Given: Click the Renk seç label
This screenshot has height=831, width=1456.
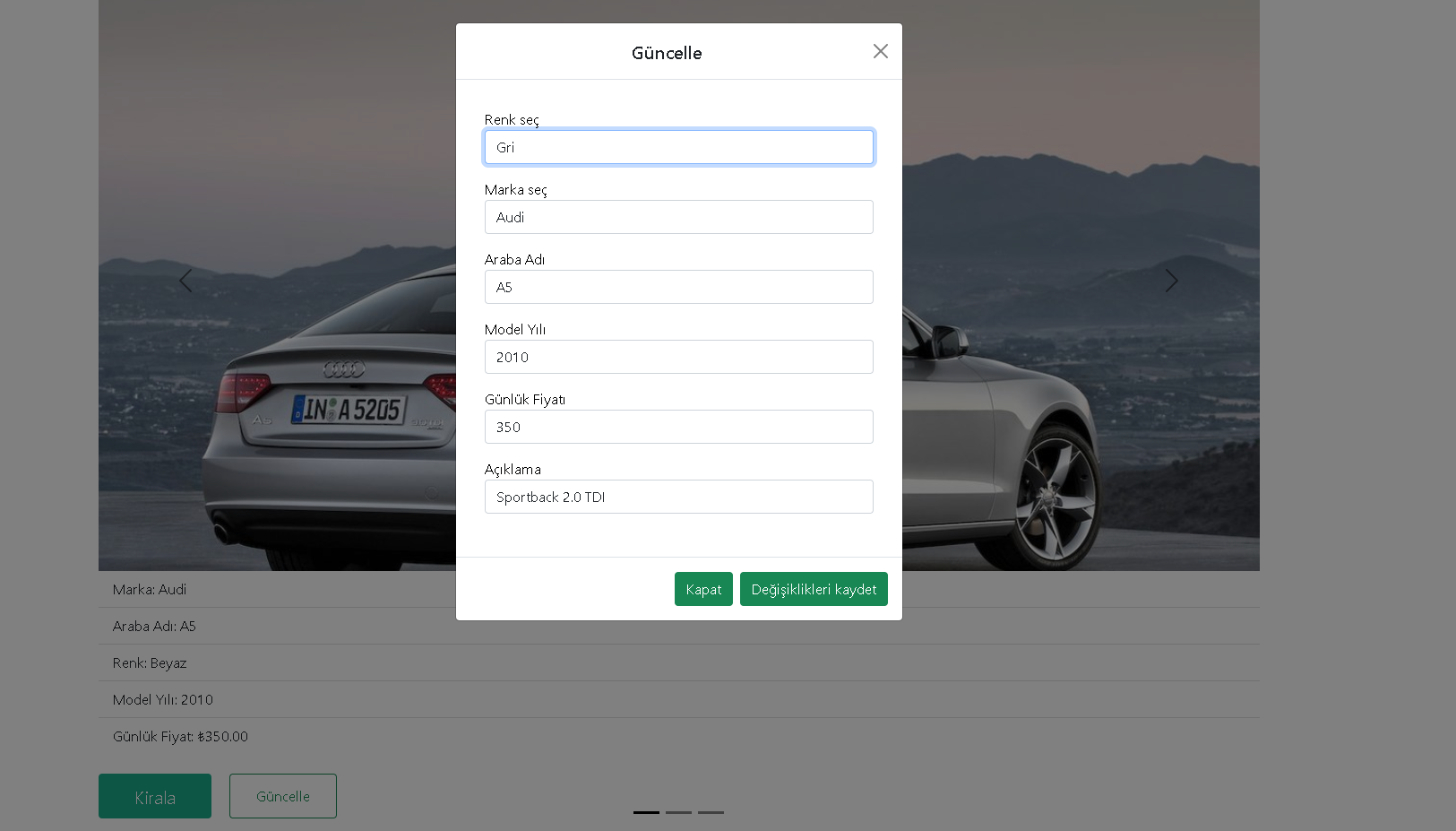Looking at the screenshot, I should click(512, 120).
